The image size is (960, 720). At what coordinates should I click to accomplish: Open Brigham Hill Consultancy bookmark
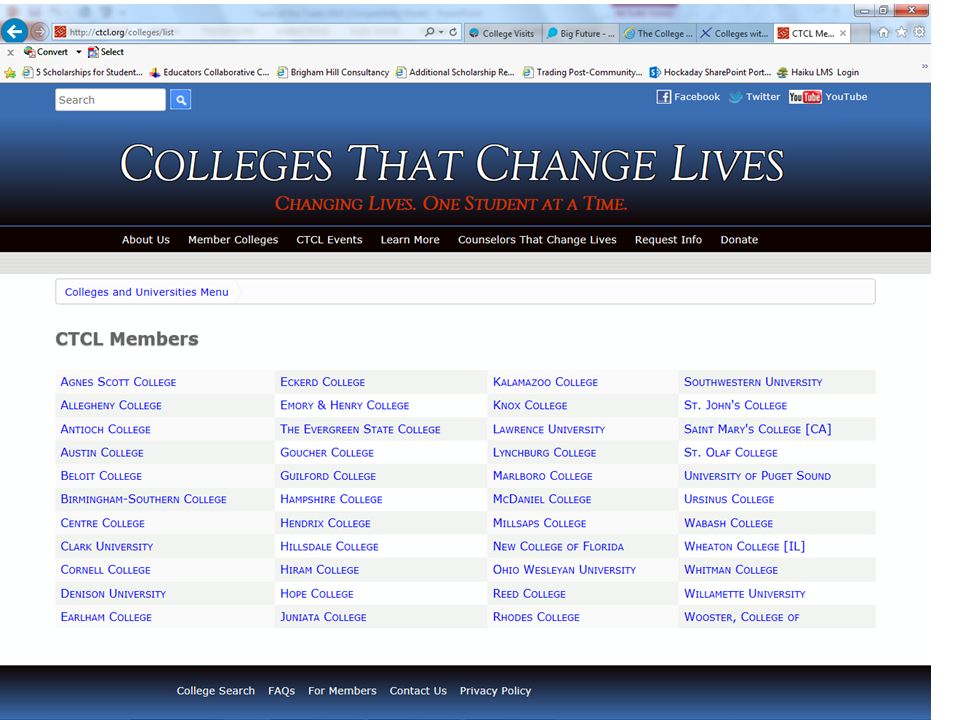333,72
